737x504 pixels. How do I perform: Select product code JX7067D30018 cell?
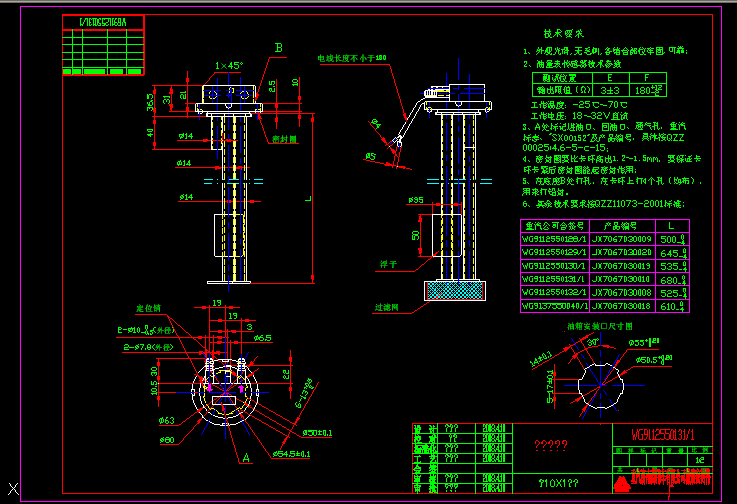[623, 305]
